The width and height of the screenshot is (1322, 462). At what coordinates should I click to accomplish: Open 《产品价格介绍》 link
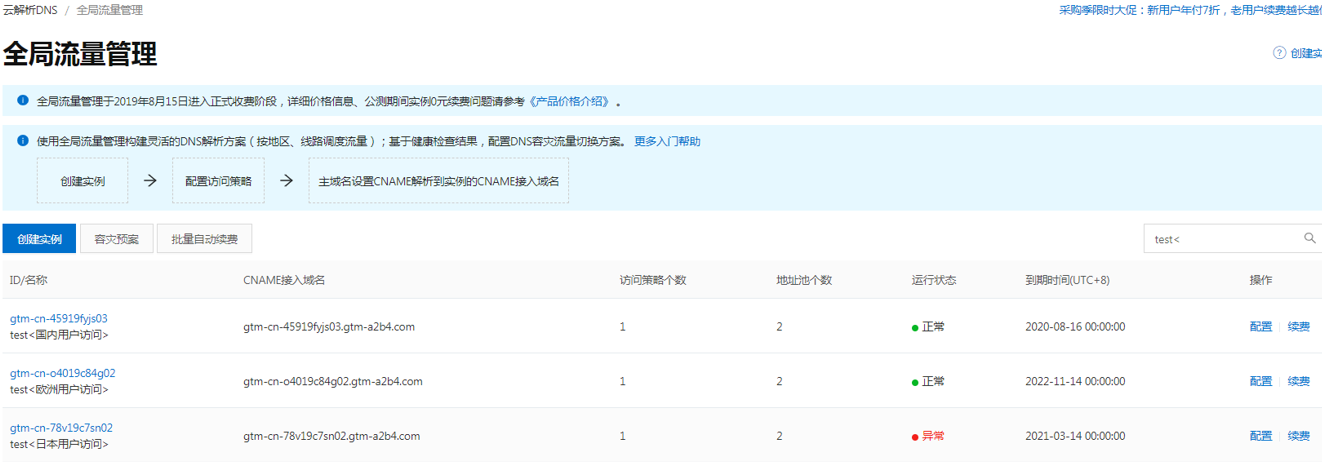(569, 101)
